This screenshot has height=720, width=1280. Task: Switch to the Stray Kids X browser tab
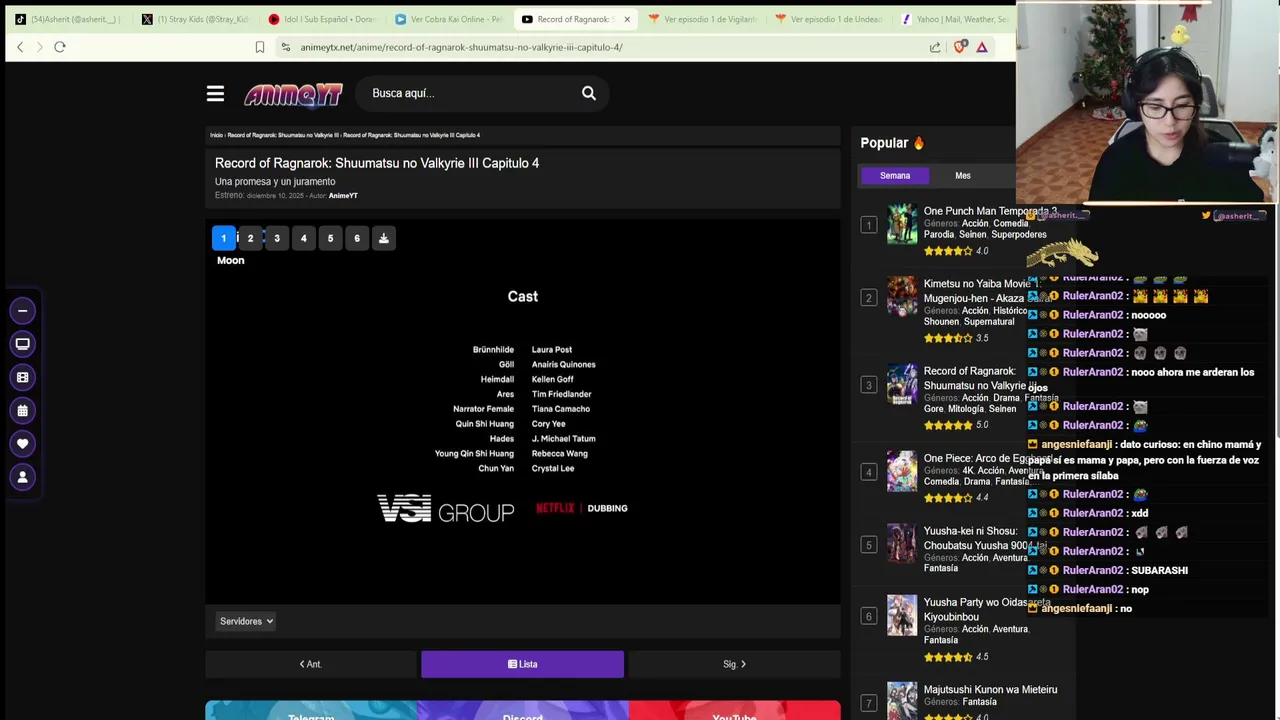(x=195, y=19)
